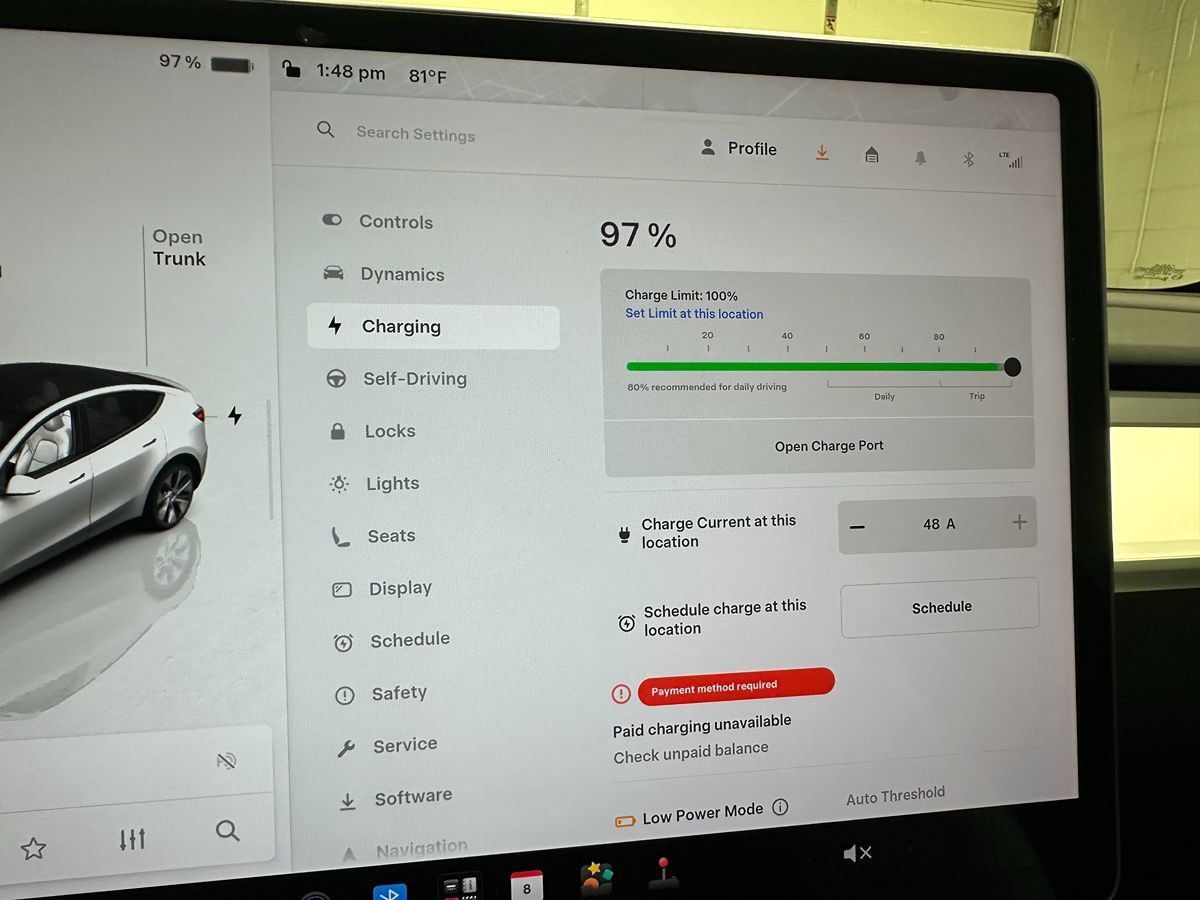Tap the 48 A charge current value
Screen dimensions: 1200x900
point(939,524)
